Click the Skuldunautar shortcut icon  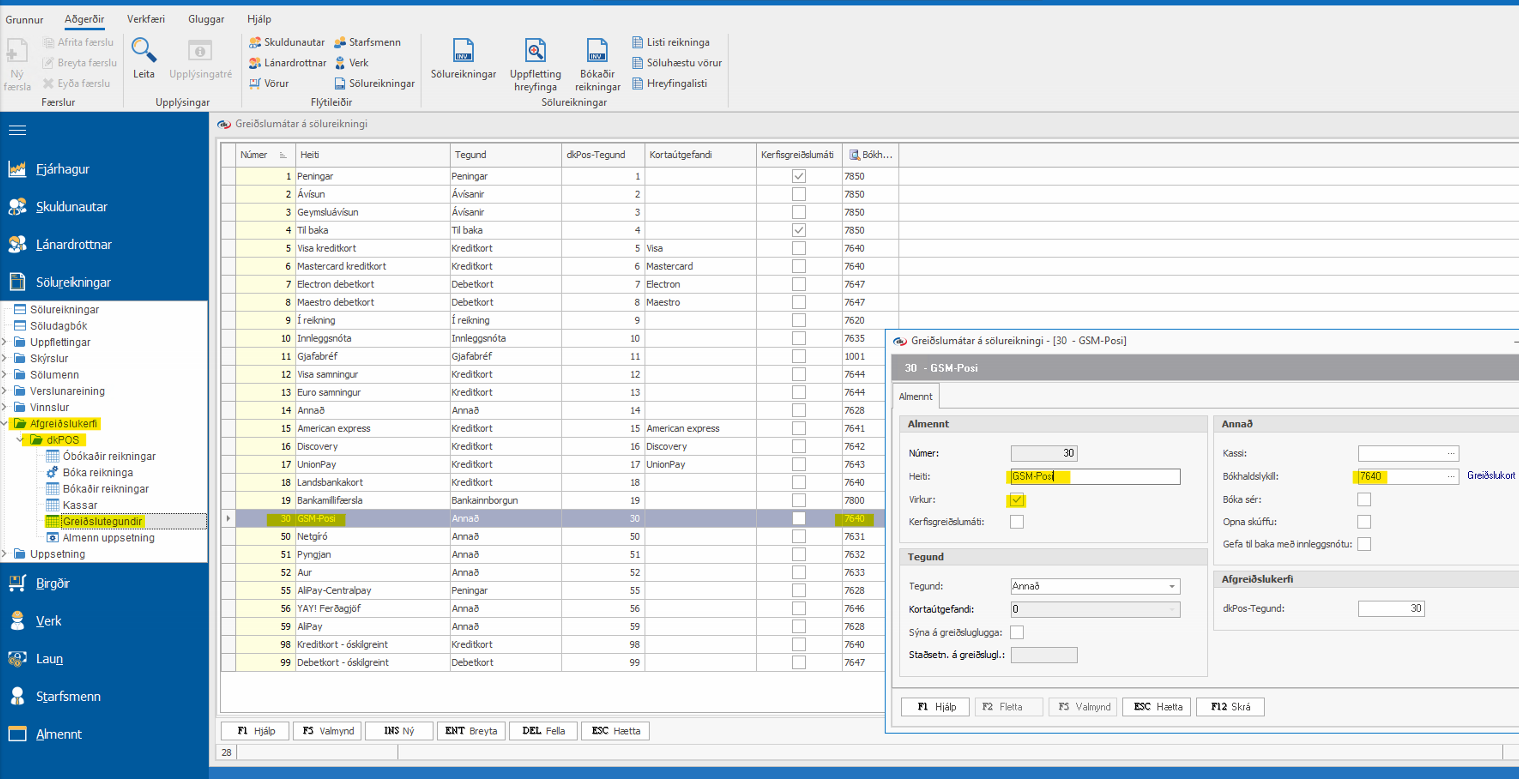255,42
